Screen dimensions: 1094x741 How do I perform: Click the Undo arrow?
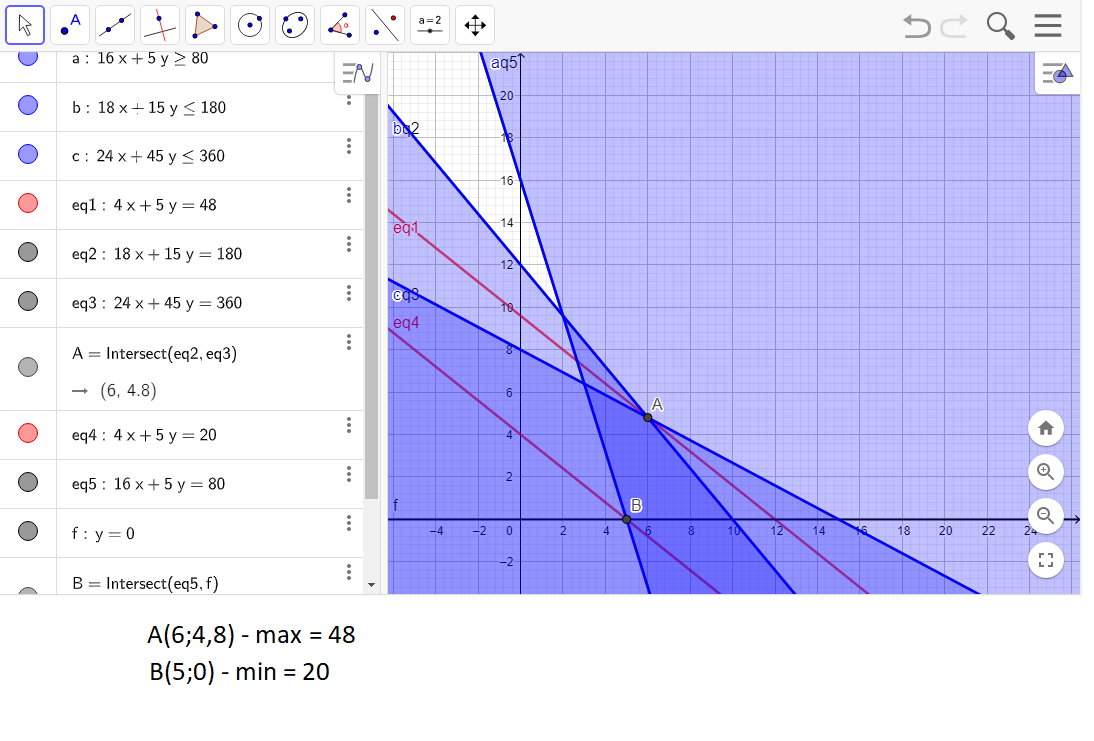(x=916, y=26)
